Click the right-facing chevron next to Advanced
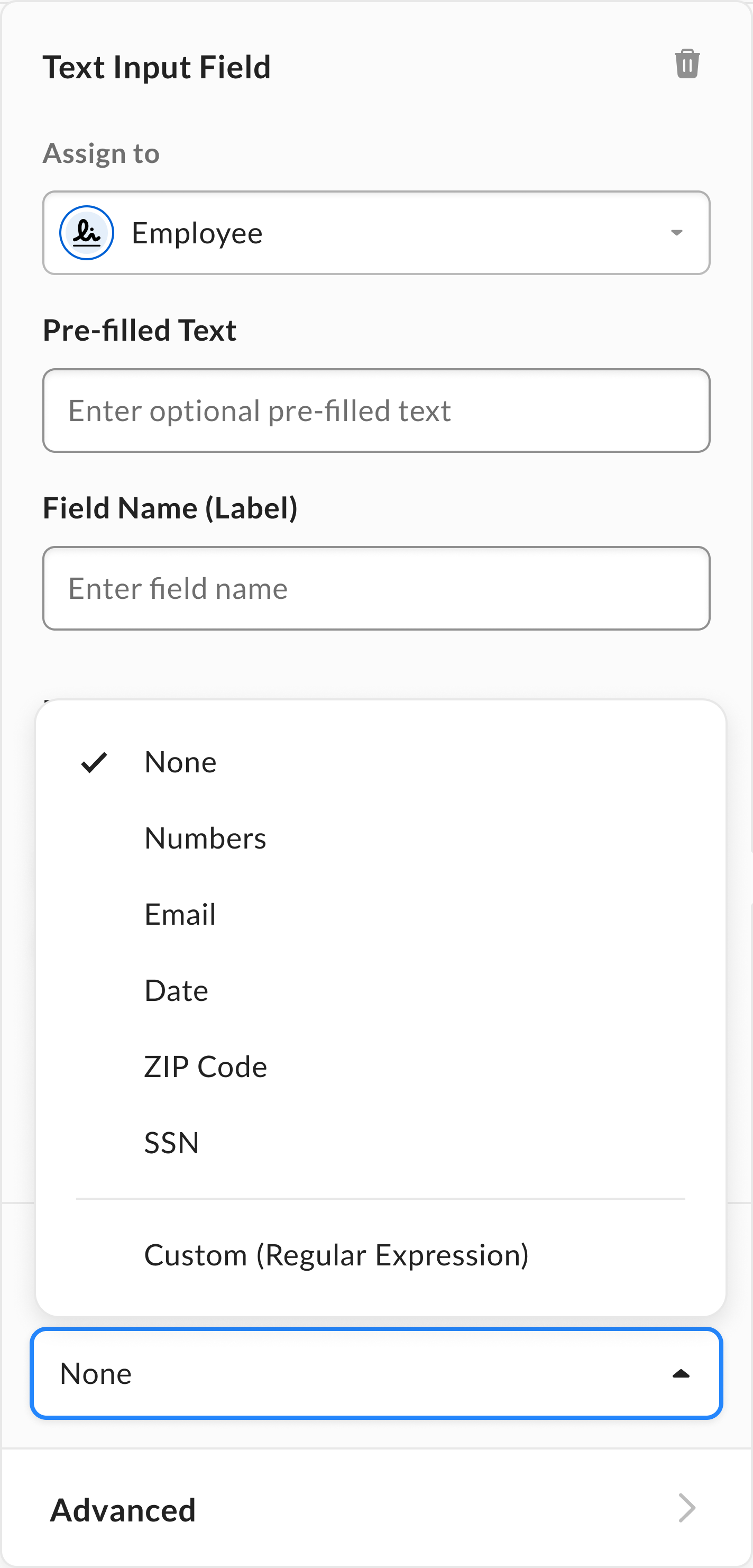The width and height of the screenshot is (753, 1568). click(x=687, y=1508)
